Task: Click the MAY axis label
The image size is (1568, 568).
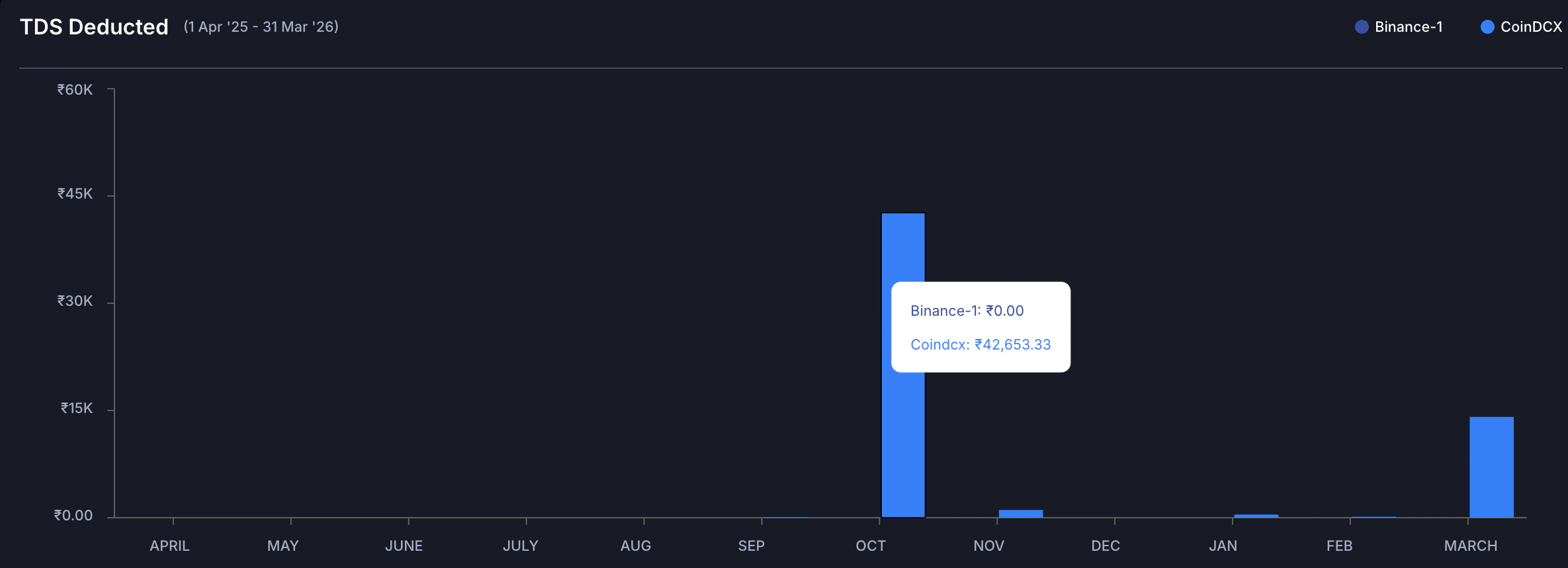Action: coord(283,546)
